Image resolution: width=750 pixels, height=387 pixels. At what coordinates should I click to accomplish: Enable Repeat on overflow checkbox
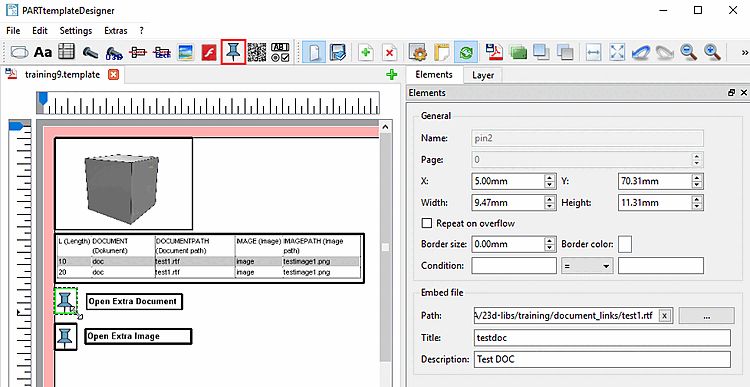coord(426,223)
